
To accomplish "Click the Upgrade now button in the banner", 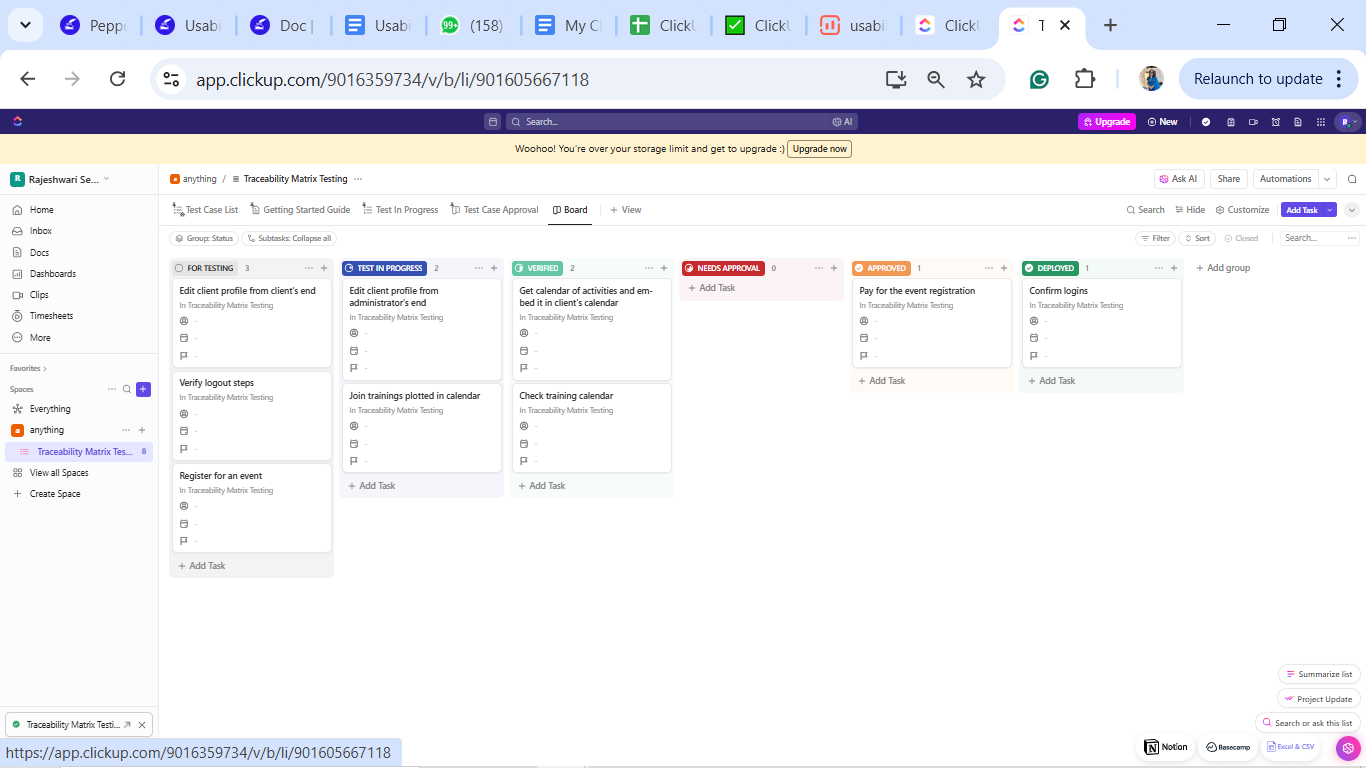I will pos(819,149).
